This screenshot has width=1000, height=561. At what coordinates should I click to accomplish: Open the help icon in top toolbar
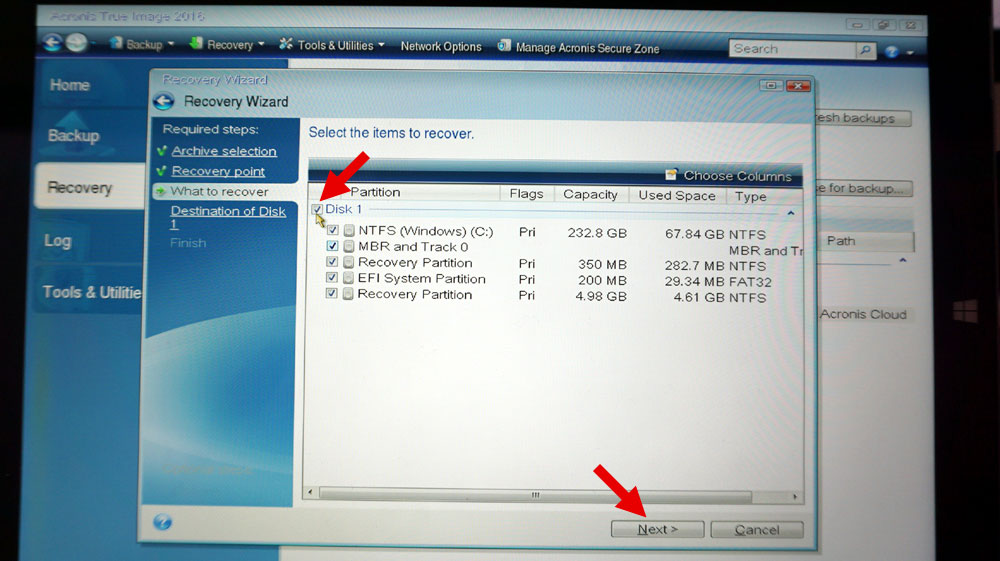point(892,52)
